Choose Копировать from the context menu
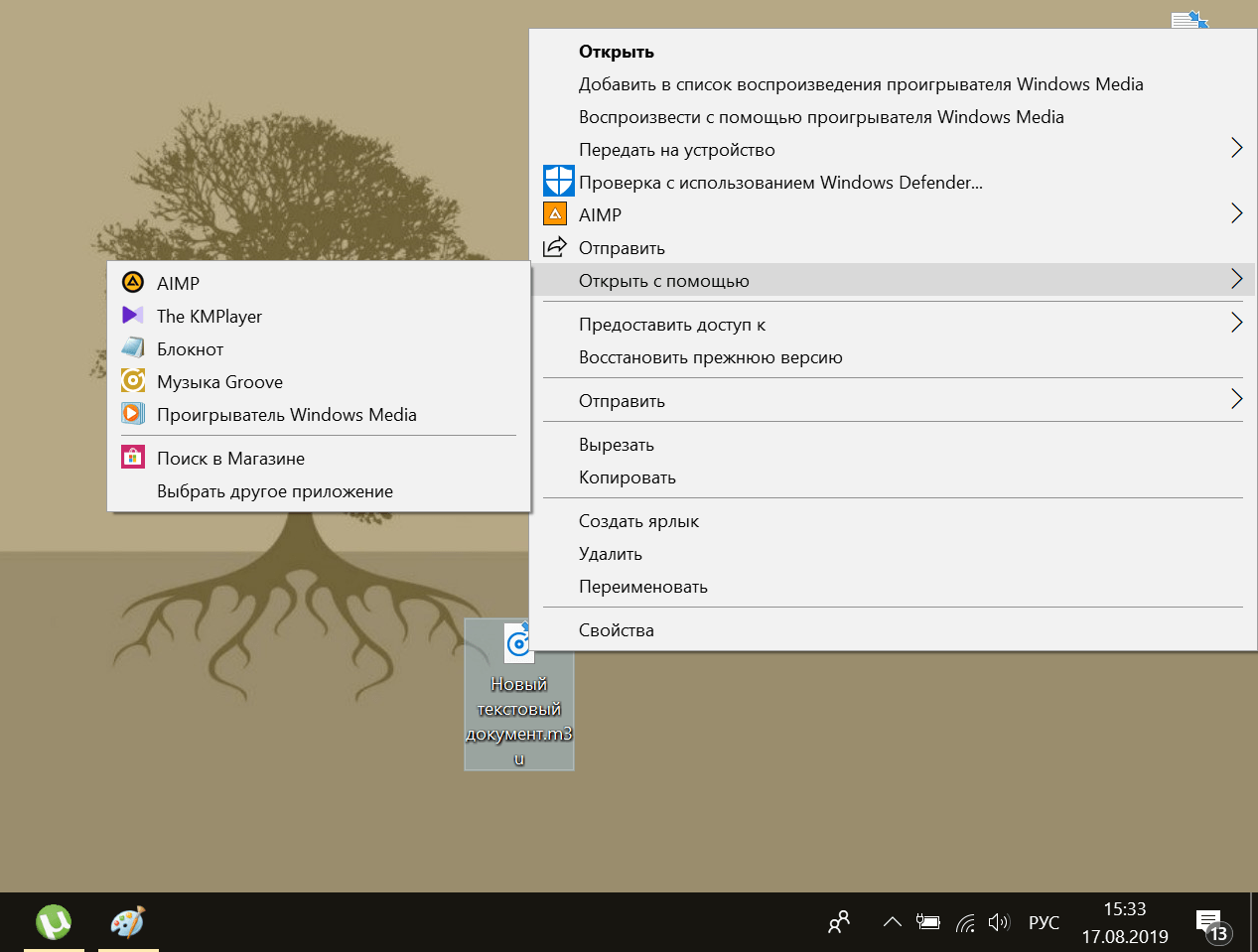 coord(628,477)
